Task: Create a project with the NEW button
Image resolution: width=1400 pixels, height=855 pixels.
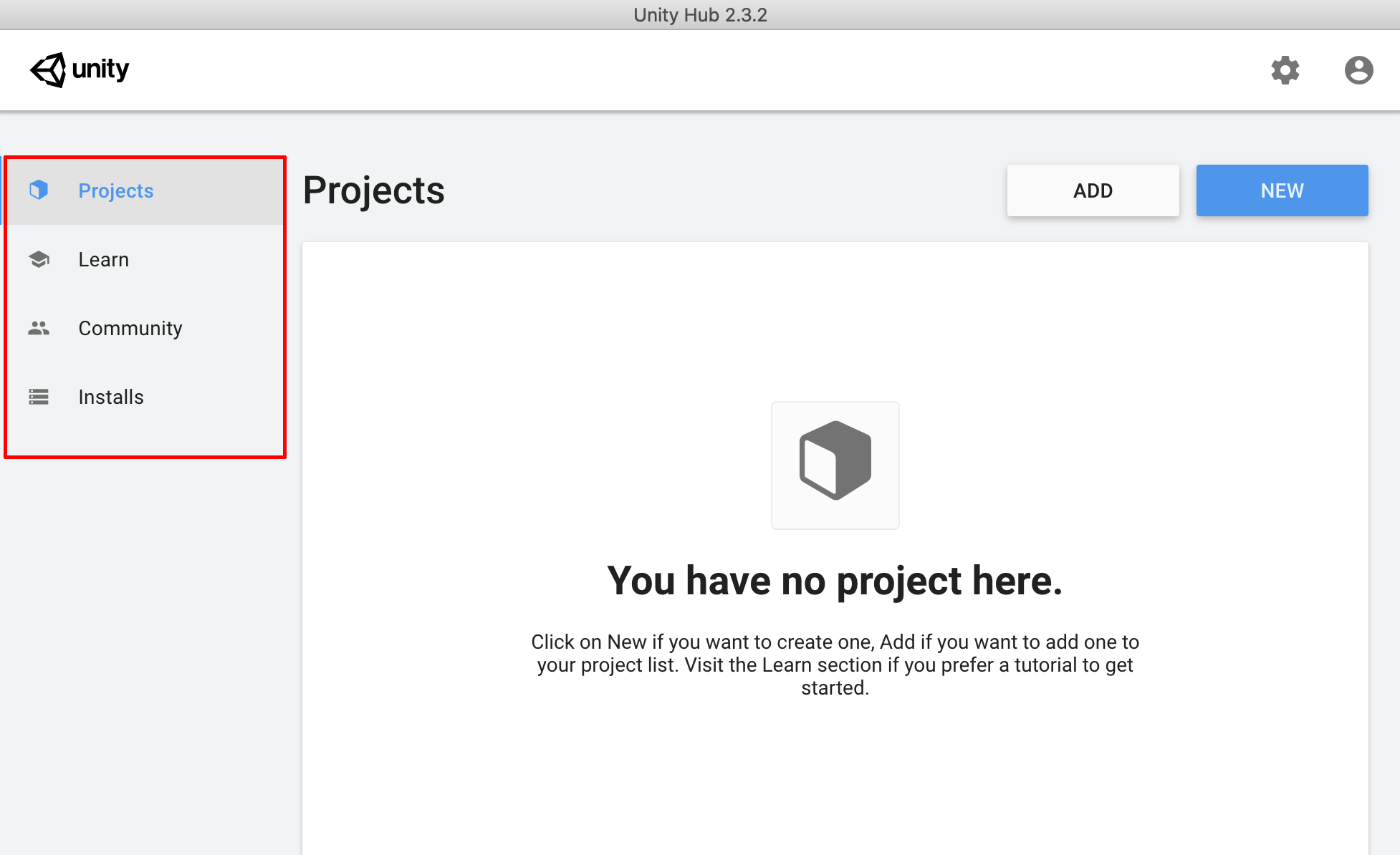Action: click(x=1282, y=190)
